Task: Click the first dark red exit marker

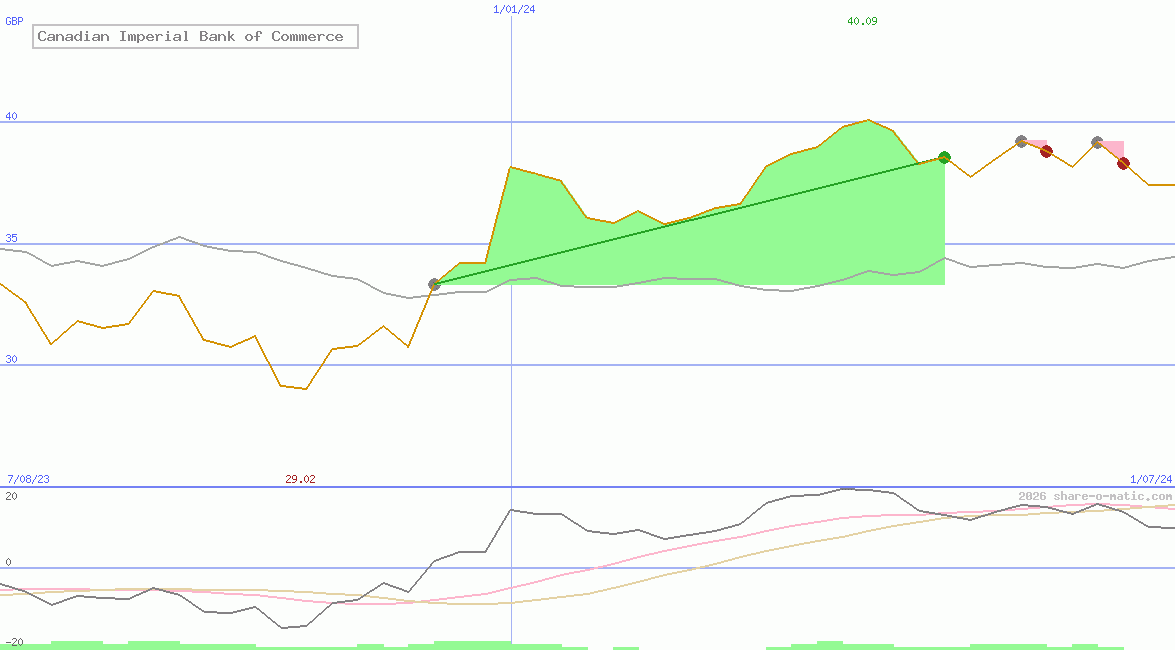Action: [1046, 151]
